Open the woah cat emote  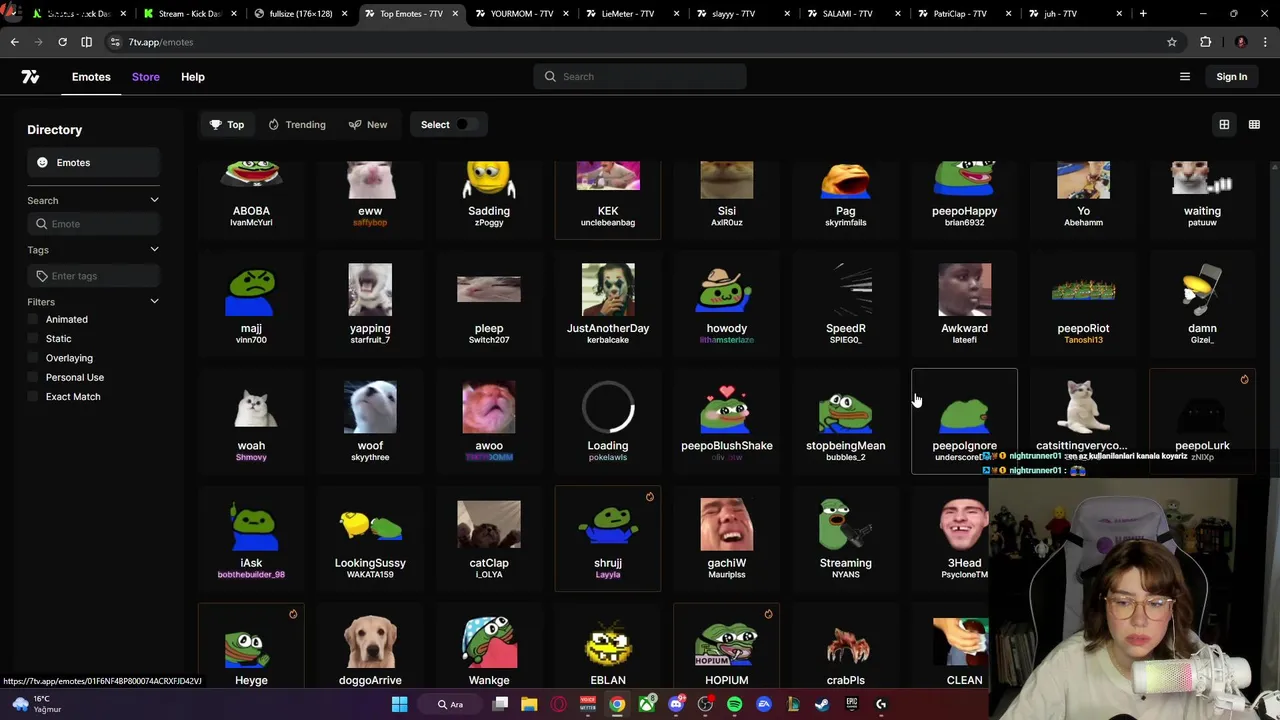click(251, 421)
